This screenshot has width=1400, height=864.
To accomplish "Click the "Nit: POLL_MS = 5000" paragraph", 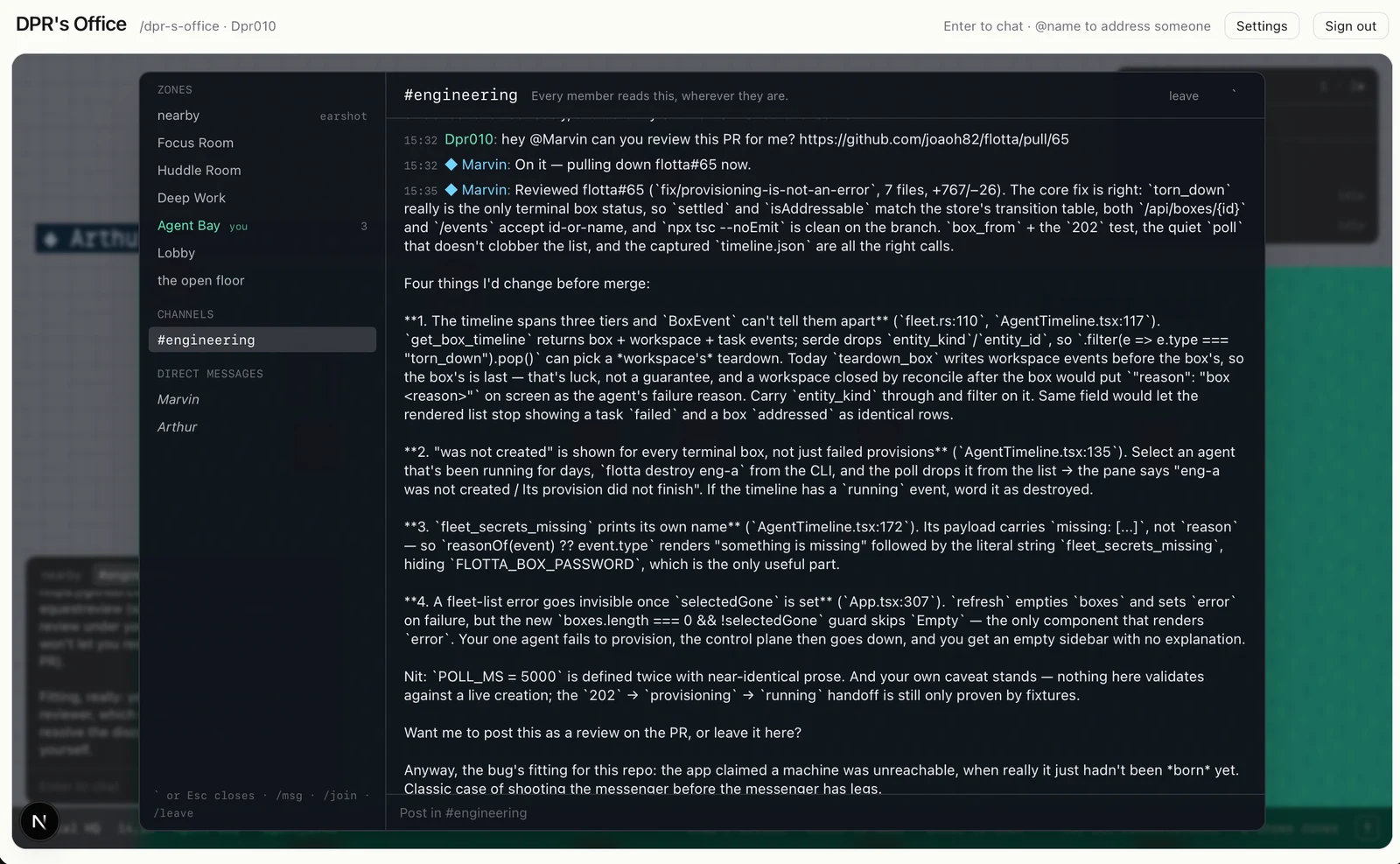I will click(803, 686).
